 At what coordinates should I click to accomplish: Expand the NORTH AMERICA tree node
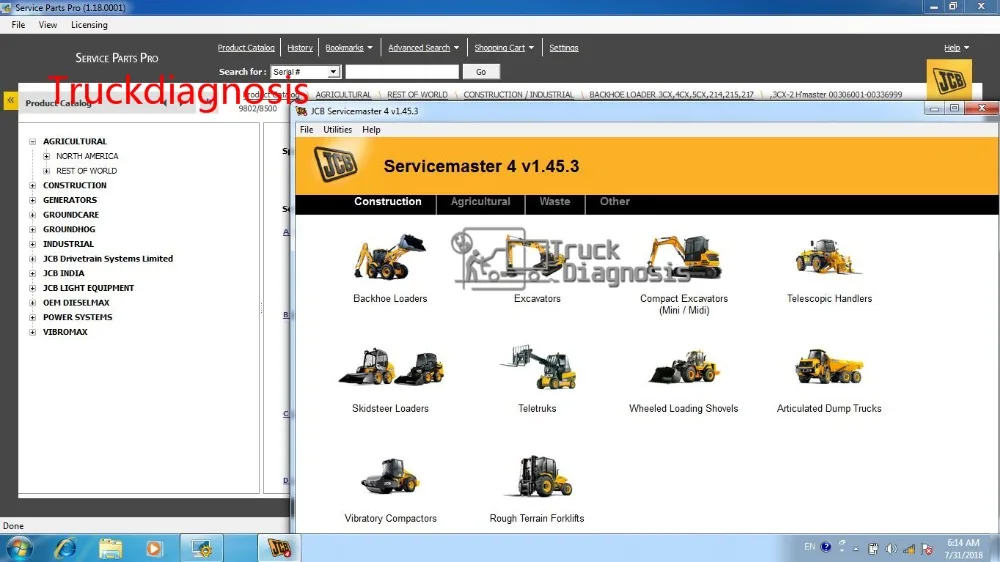tap(47, 156)
